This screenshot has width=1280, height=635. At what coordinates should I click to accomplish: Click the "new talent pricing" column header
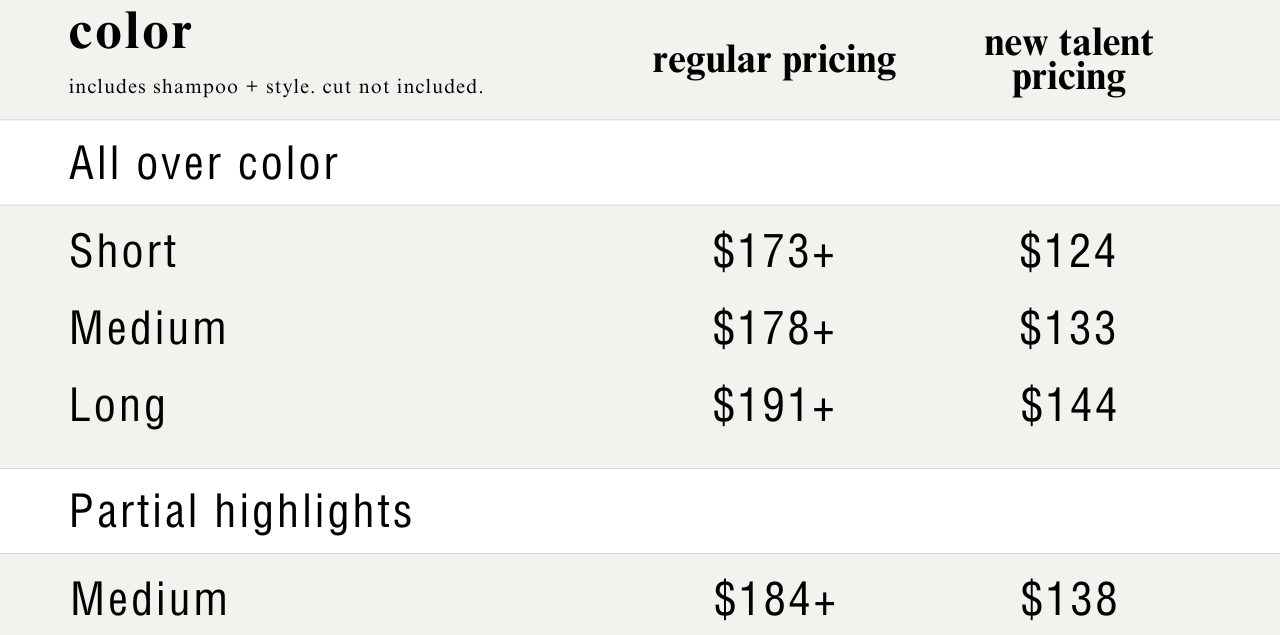coord(1068,60)
